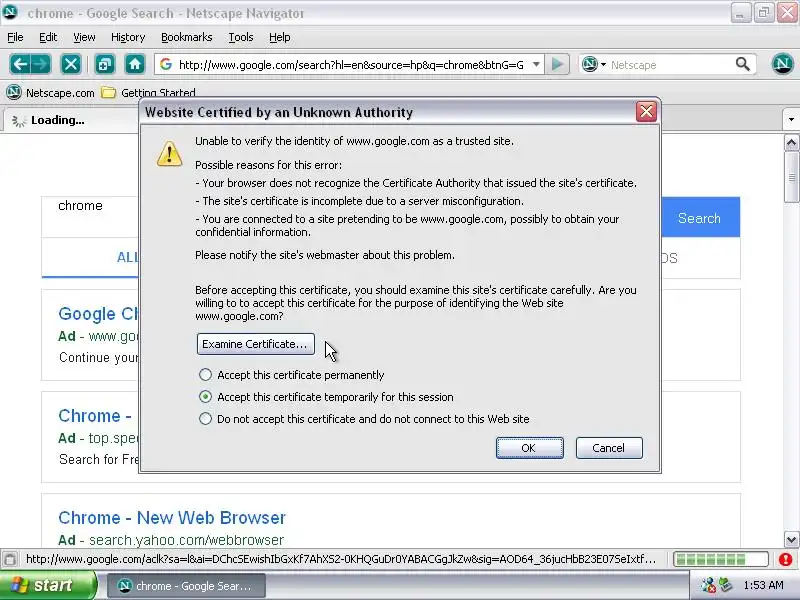Stop page loading with the X button
The height and width of the screenshot is (600, 800).
pos(70,64)
